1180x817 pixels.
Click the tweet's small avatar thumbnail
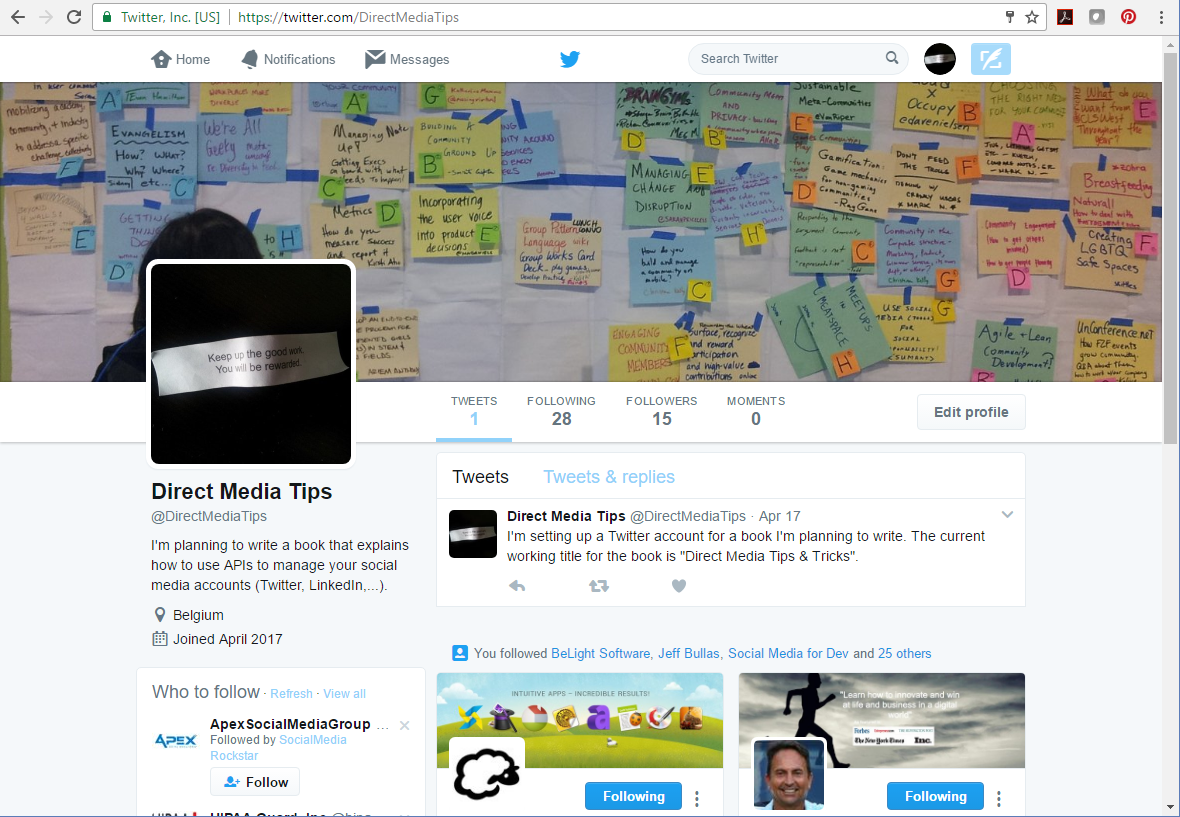coord(473,534)
